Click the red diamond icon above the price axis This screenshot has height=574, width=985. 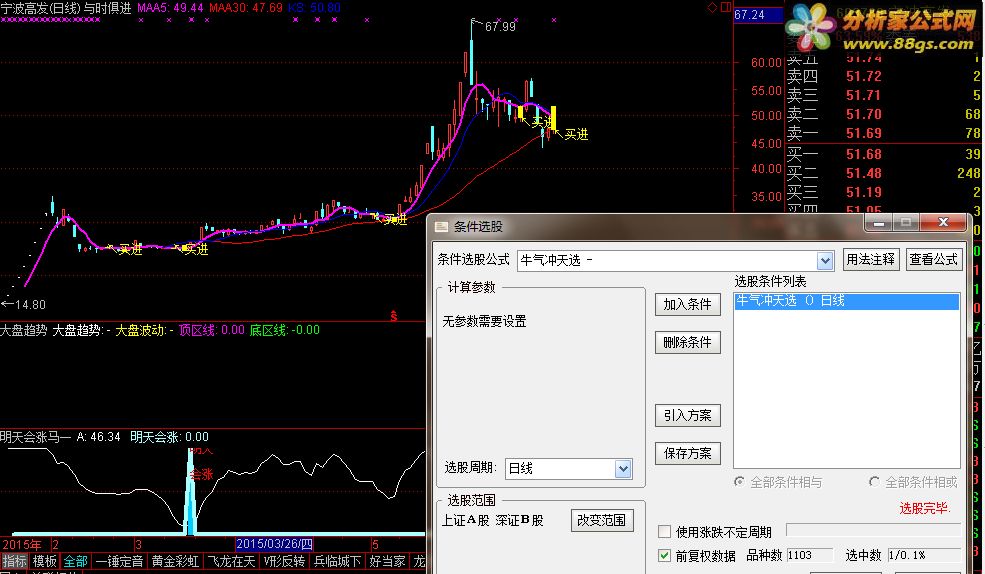coord(712,8)
